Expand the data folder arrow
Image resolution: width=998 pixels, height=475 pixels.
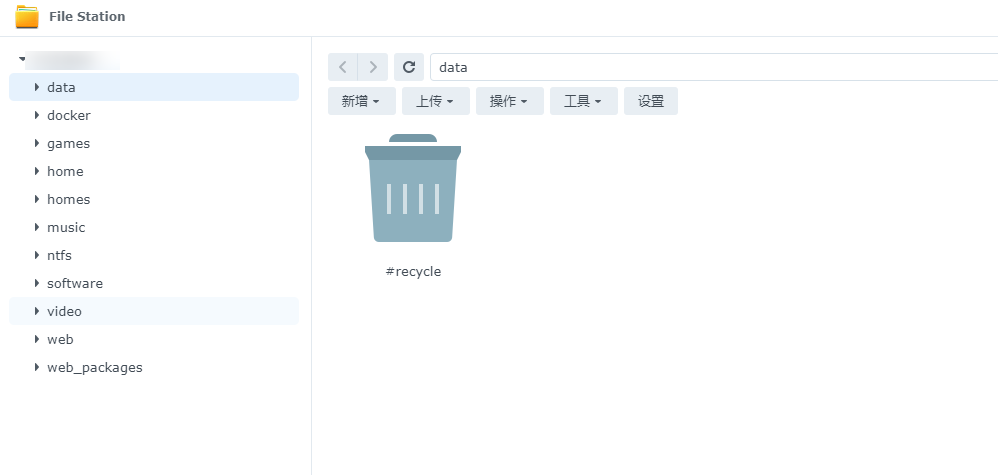tap(37, 87)
